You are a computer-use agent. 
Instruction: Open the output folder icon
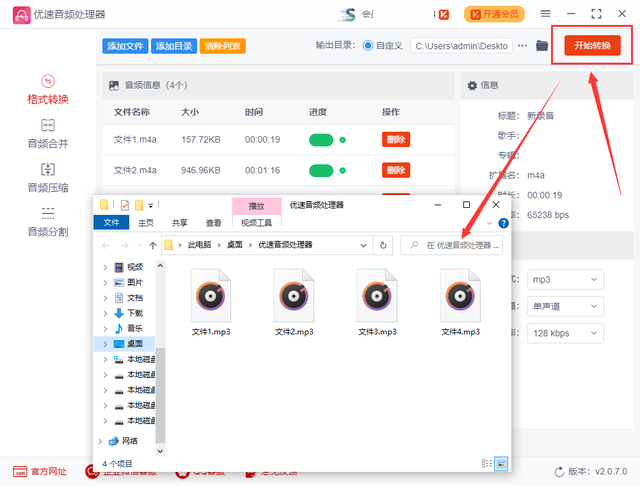tap(542, 45)
